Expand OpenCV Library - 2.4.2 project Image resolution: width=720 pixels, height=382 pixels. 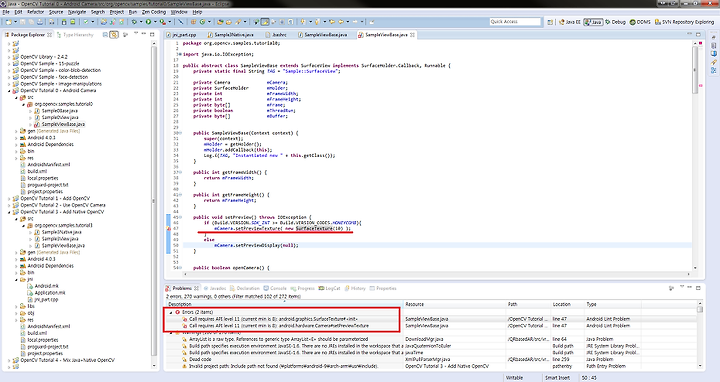(9, 57)
